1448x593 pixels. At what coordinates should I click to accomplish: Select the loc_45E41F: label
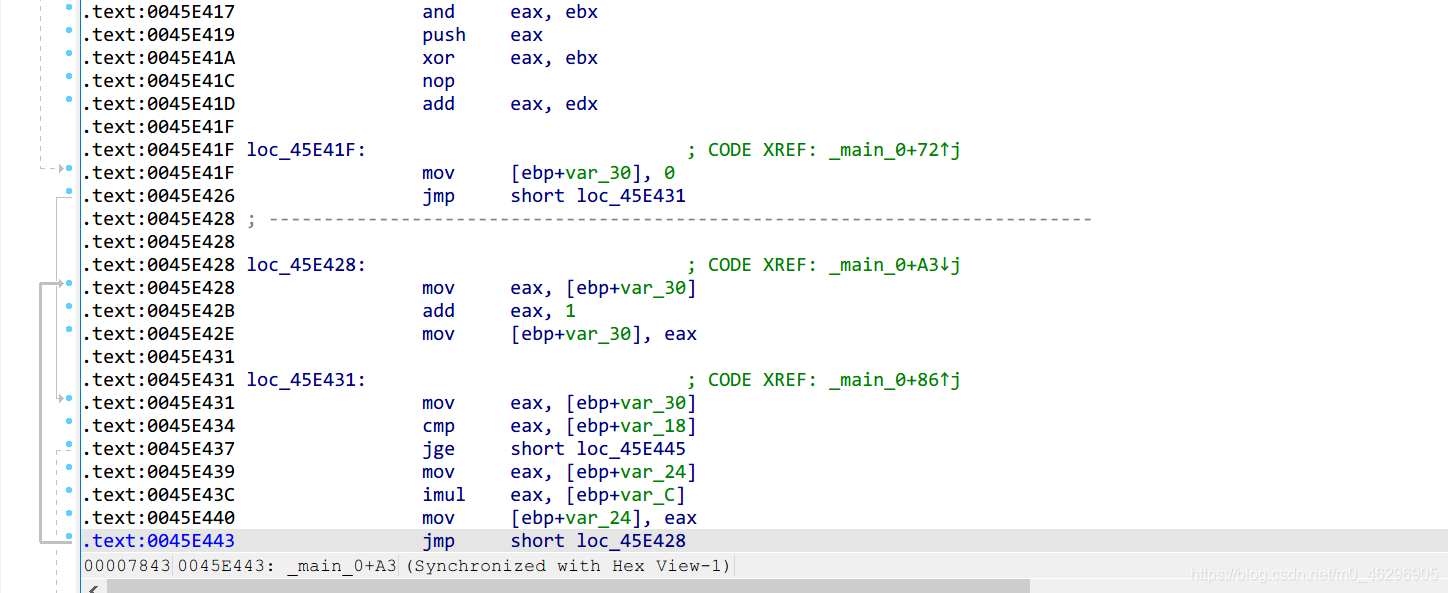tap(307, 150)
